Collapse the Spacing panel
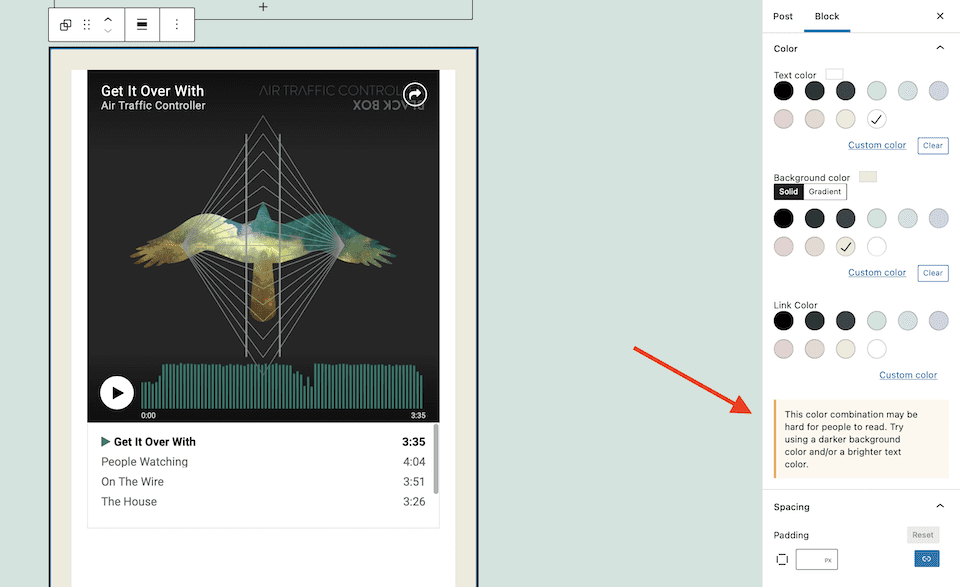Viewport: 960px width, 587px height. (940, 506)
